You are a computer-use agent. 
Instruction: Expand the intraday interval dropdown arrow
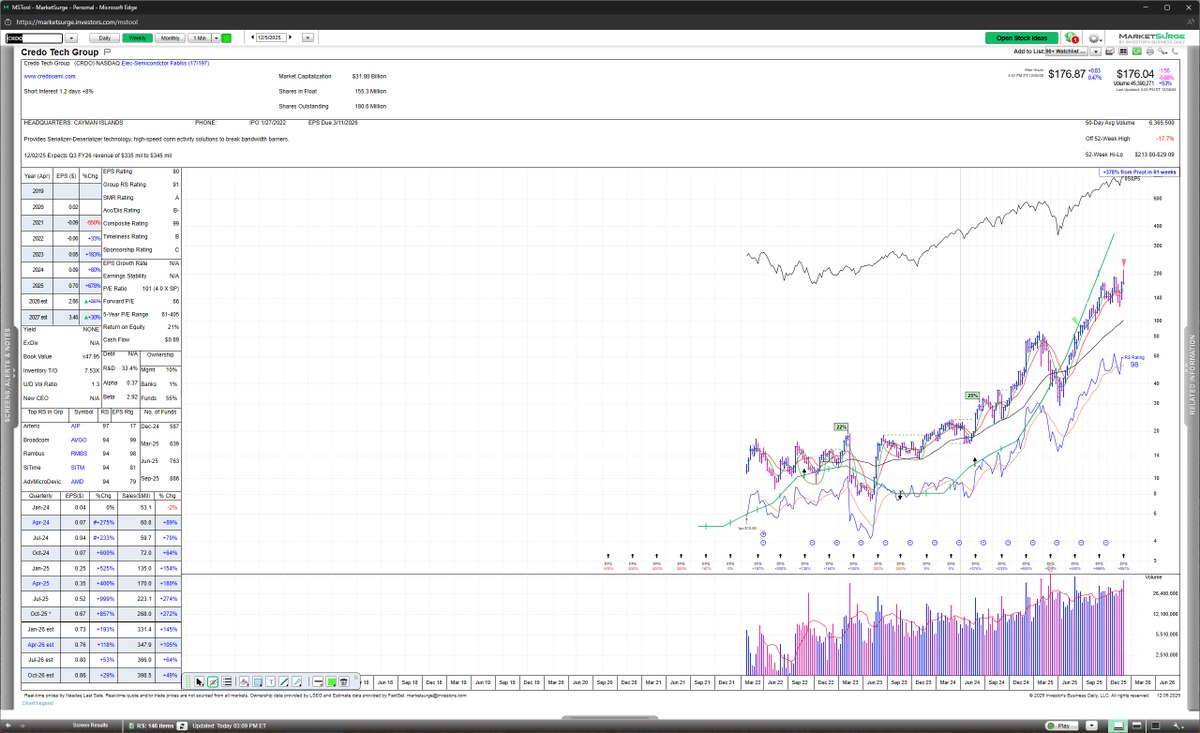coord(216,38)
